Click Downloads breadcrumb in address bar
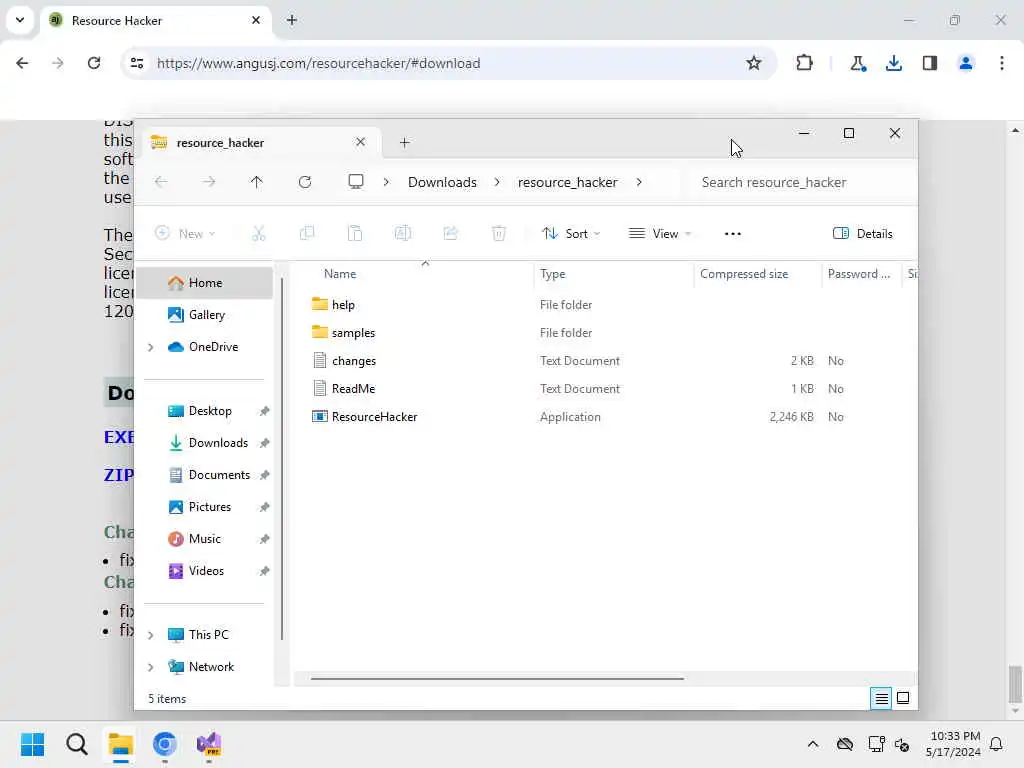Screen dimensions: 1024x768 (x=442, y=182)
